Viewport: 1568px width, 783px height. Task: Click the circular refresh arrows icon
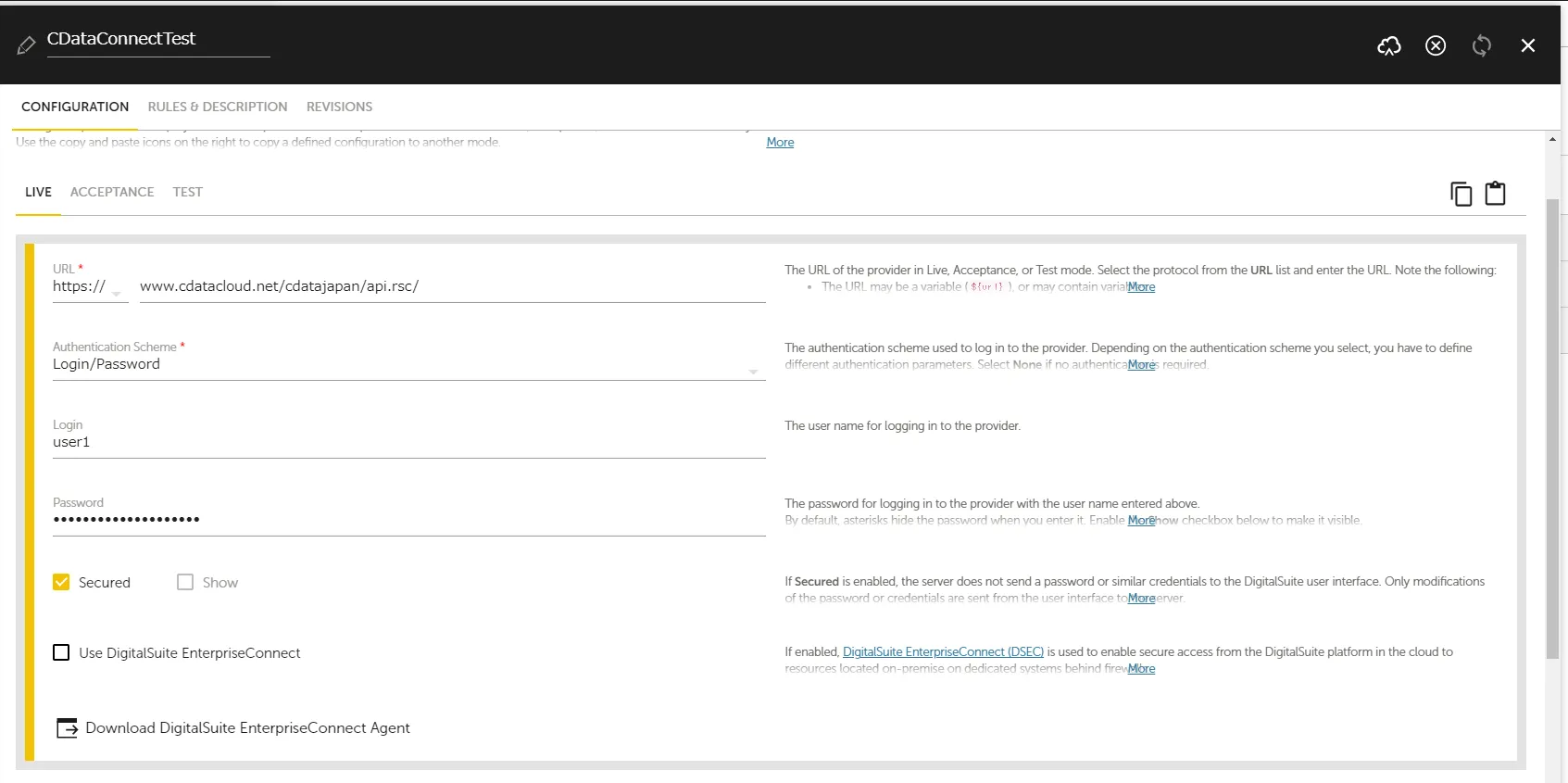[x=1481, y=45]
